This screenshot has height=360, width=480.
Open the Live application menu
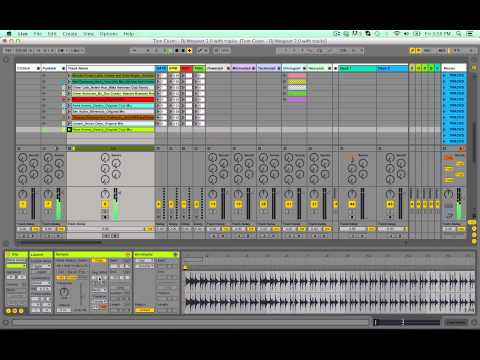click(x=23, y=34)
